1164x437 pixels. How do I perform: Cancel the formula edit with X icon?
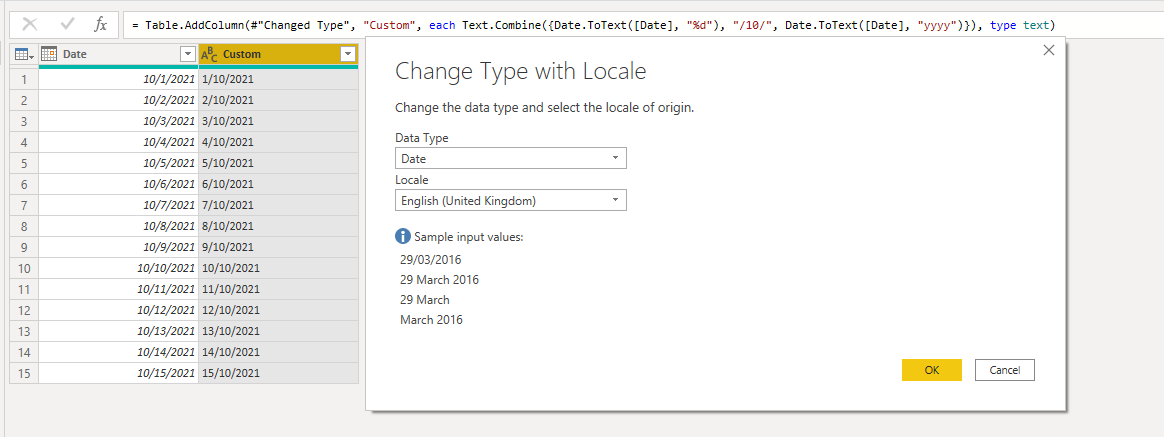click(x=30, y=24)
